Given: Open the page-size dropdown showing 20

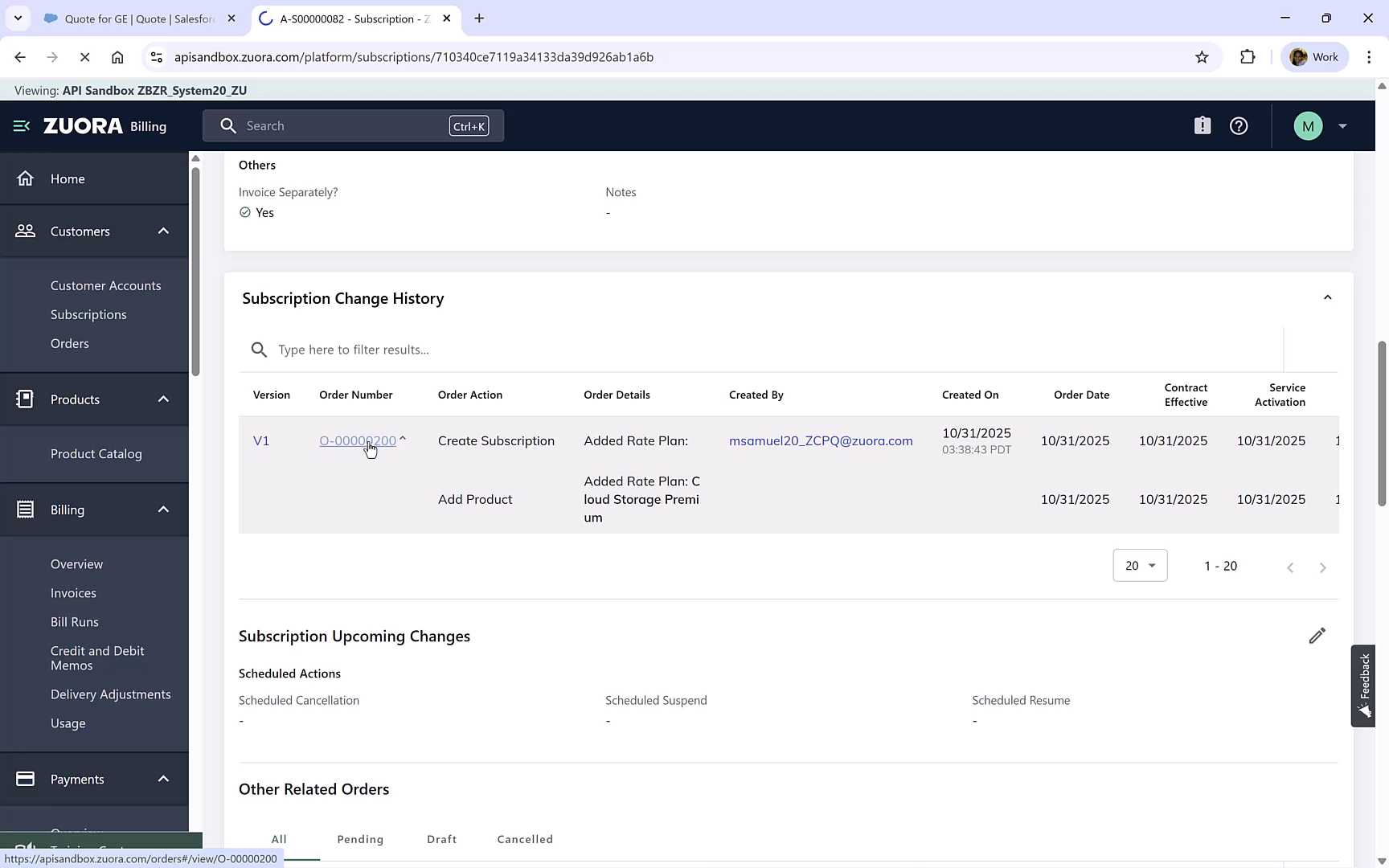Looking at the screenshot, I should pos(1139,565).
